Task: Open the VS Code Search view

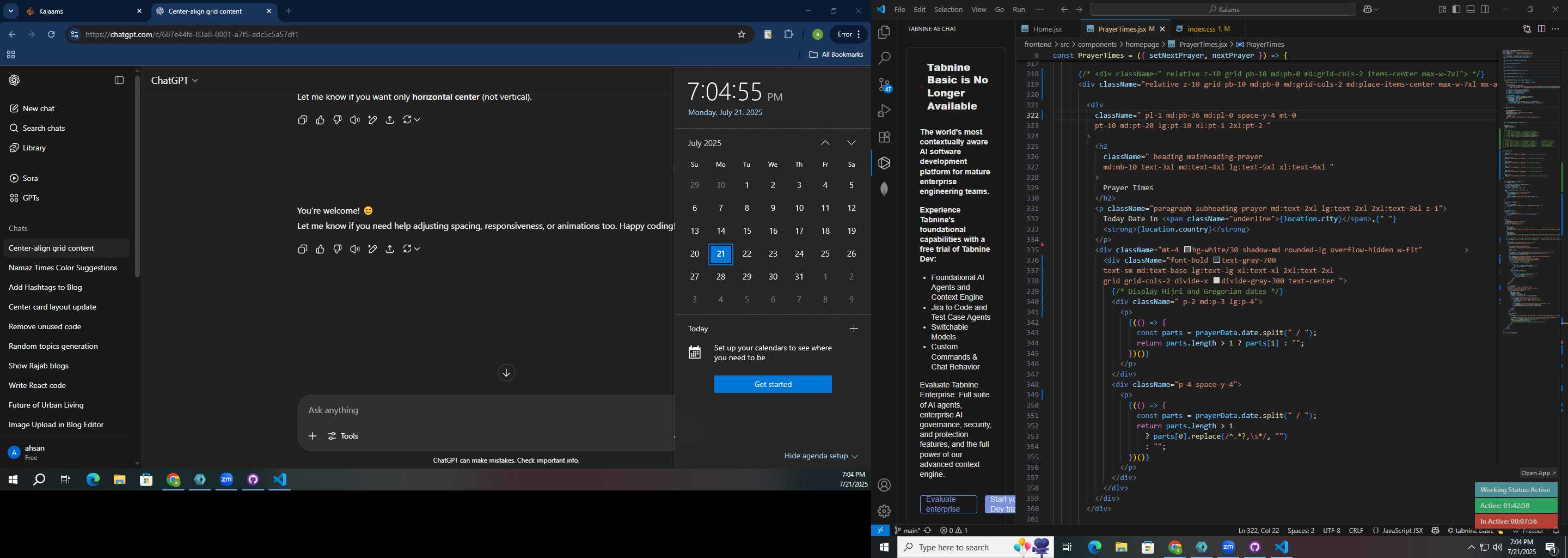Action: pyautogui.click(x=884, y=58)
